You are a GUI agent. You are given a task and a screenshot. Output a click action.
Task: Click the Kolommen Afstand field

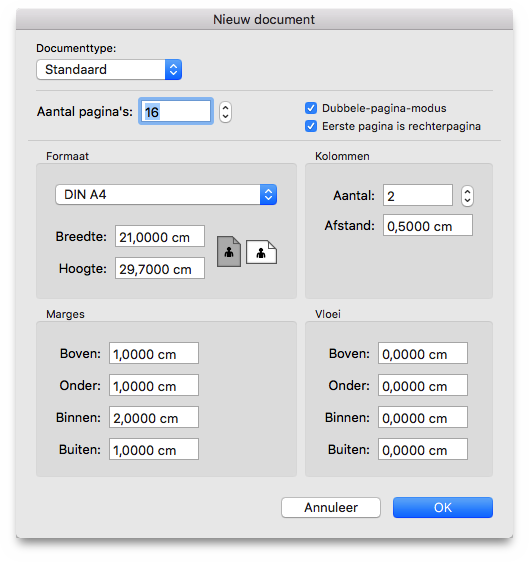point(428,225)
